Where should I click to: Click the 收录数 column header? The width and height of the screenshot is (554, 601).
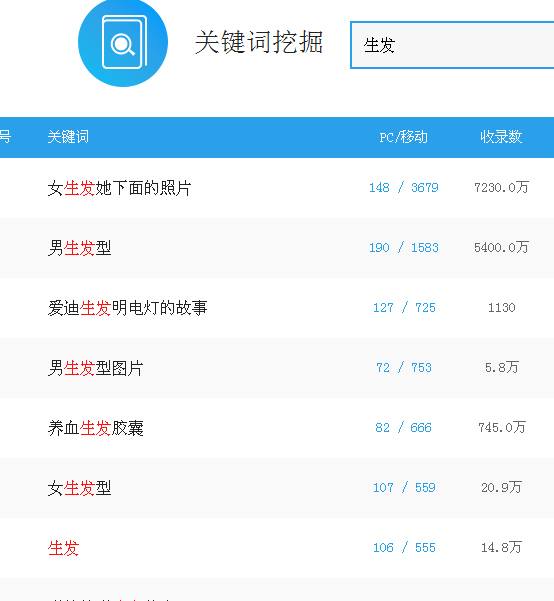point(501,137)
